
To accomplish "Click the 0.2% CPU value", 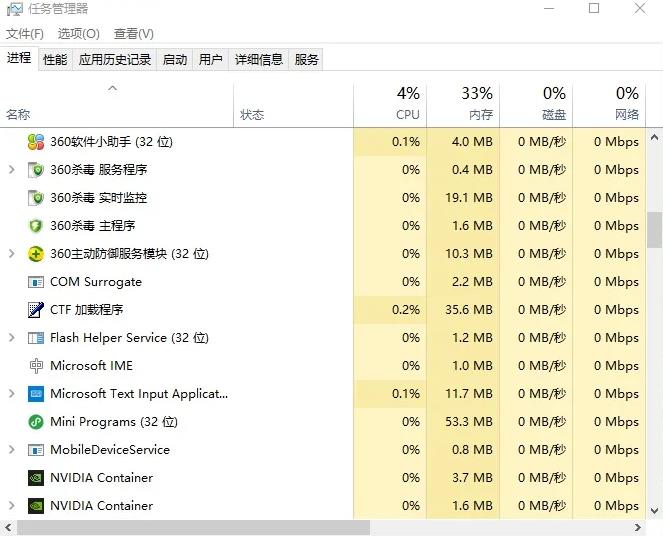I will point(406,310).
